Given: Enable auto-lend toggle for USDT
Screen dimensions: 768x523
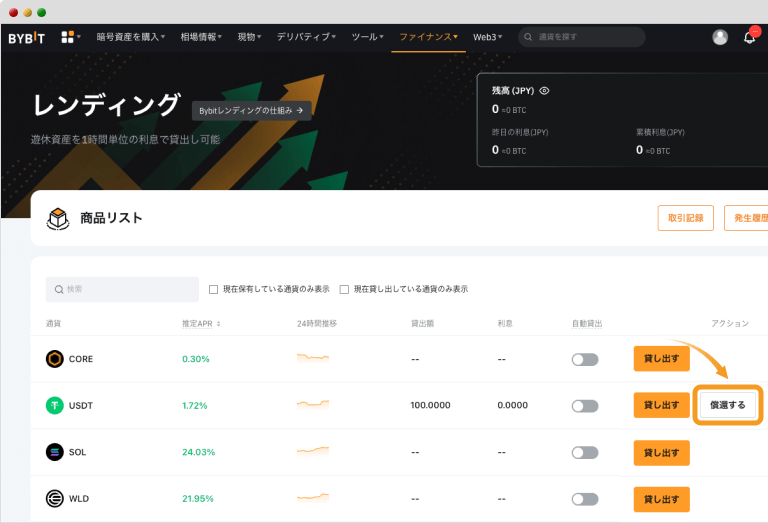Looking at the screenshot, I should click(x=585, y=406).
